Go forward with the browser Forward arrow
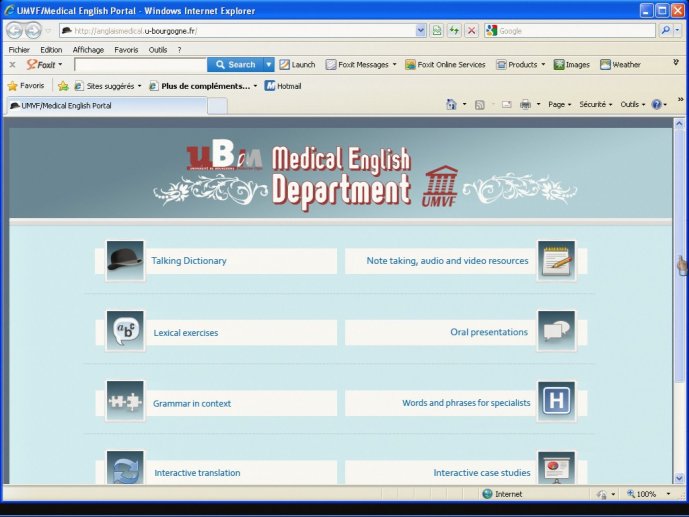The width and height of the screenshot is (689, 517). pos(33,31)
